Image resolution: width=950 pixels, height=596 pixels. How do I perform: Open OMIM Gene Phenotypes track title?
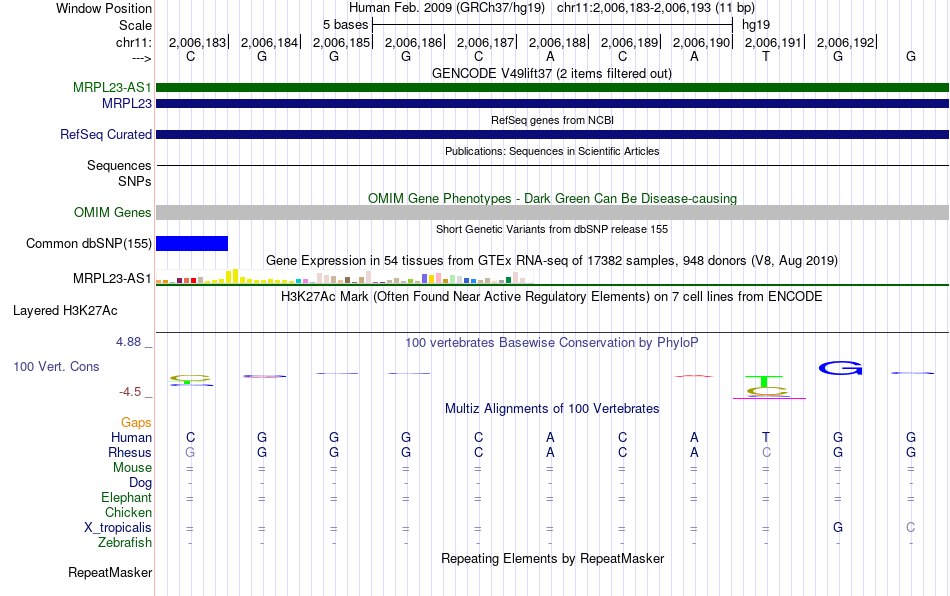(552, 199)
